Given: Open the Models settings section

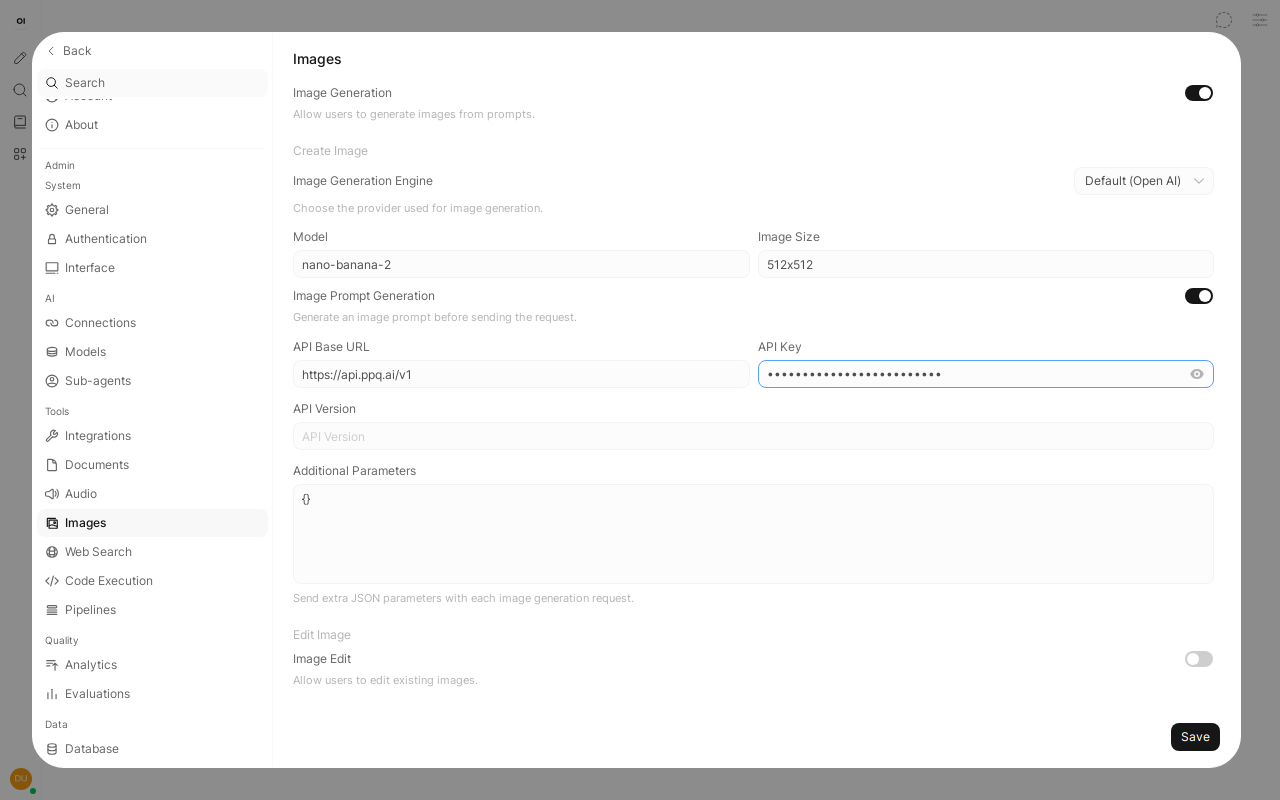Looking at the screenshot, I should (x=152, y=352).
